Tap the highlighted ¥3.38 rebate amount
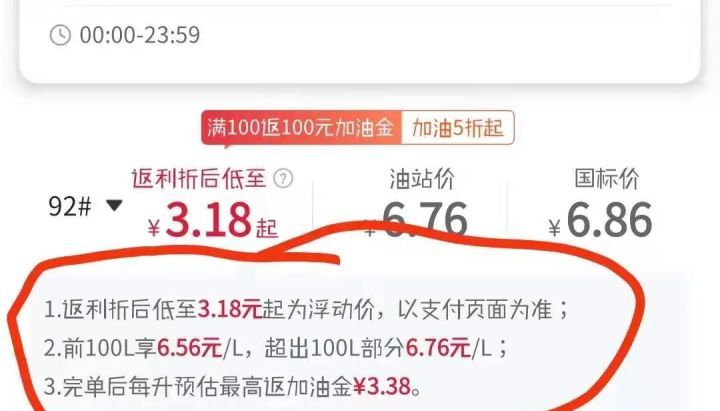The height and width of the screenshot is (411, 720). pyautogui.click(x=382, y=387)
